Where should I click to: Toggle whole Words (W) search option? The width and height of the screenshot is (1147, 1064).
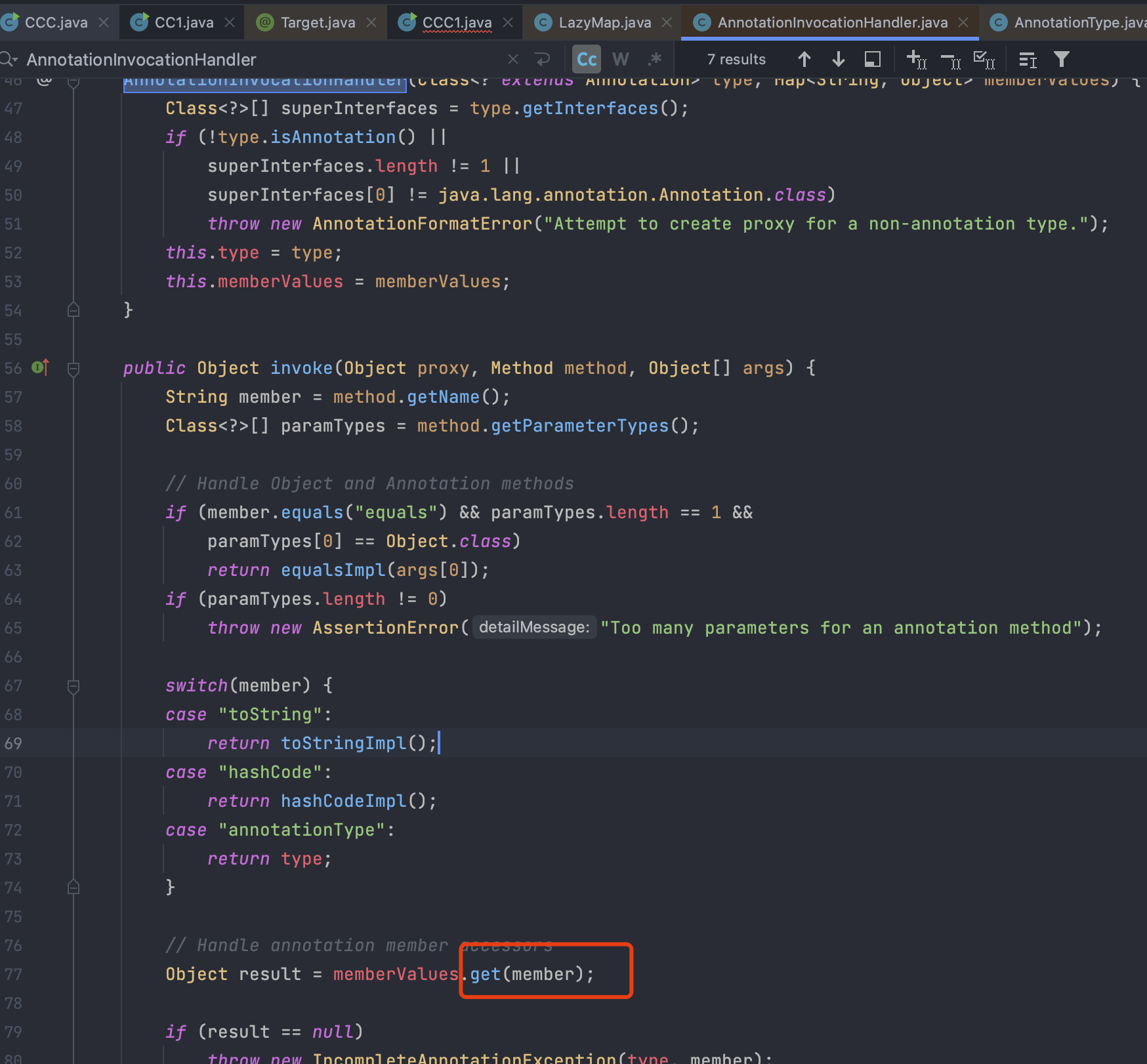(620, 60)
